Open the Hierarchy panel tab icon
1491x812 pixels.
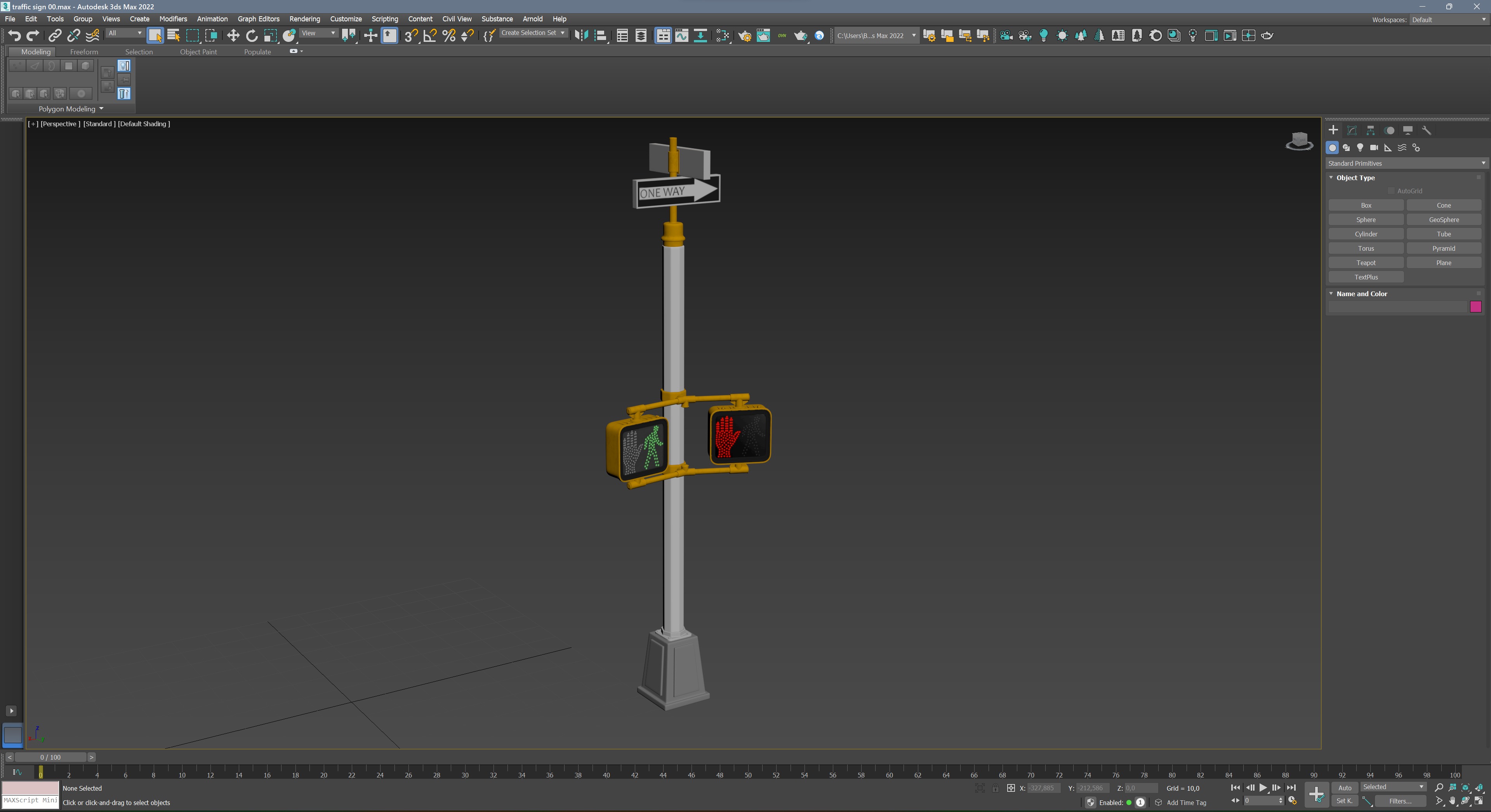1371,130
